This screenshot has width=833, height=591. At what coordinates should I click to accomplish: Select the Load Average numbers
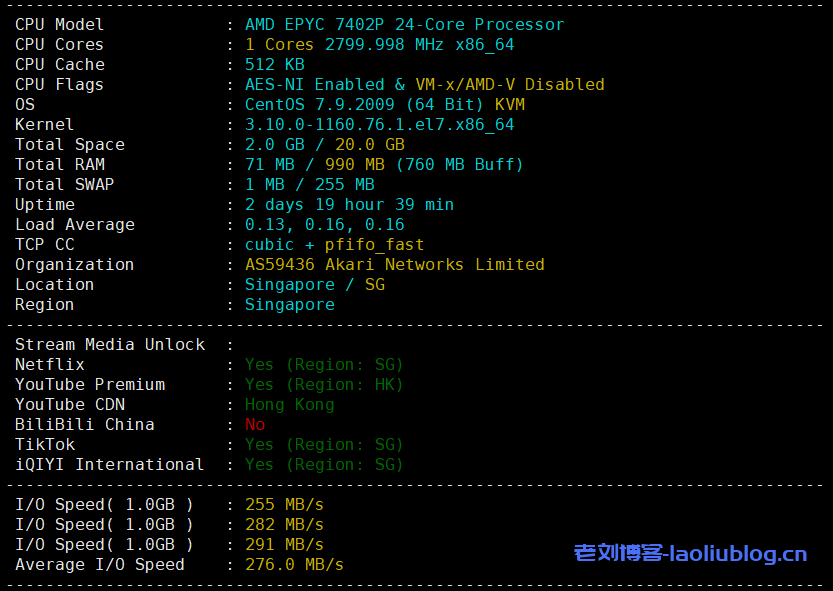pos(324,224)
